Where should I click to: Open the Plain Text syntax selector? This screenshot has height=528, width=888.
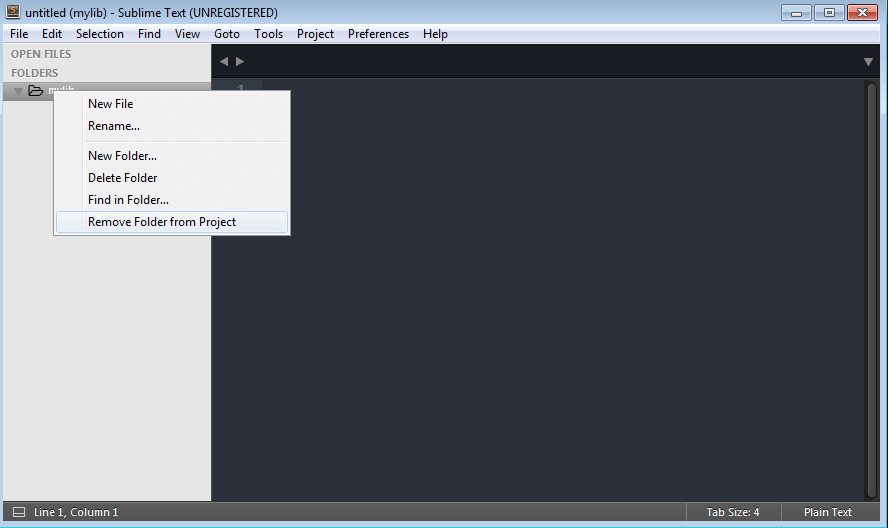pyautogui.click(x=827, y=512)
